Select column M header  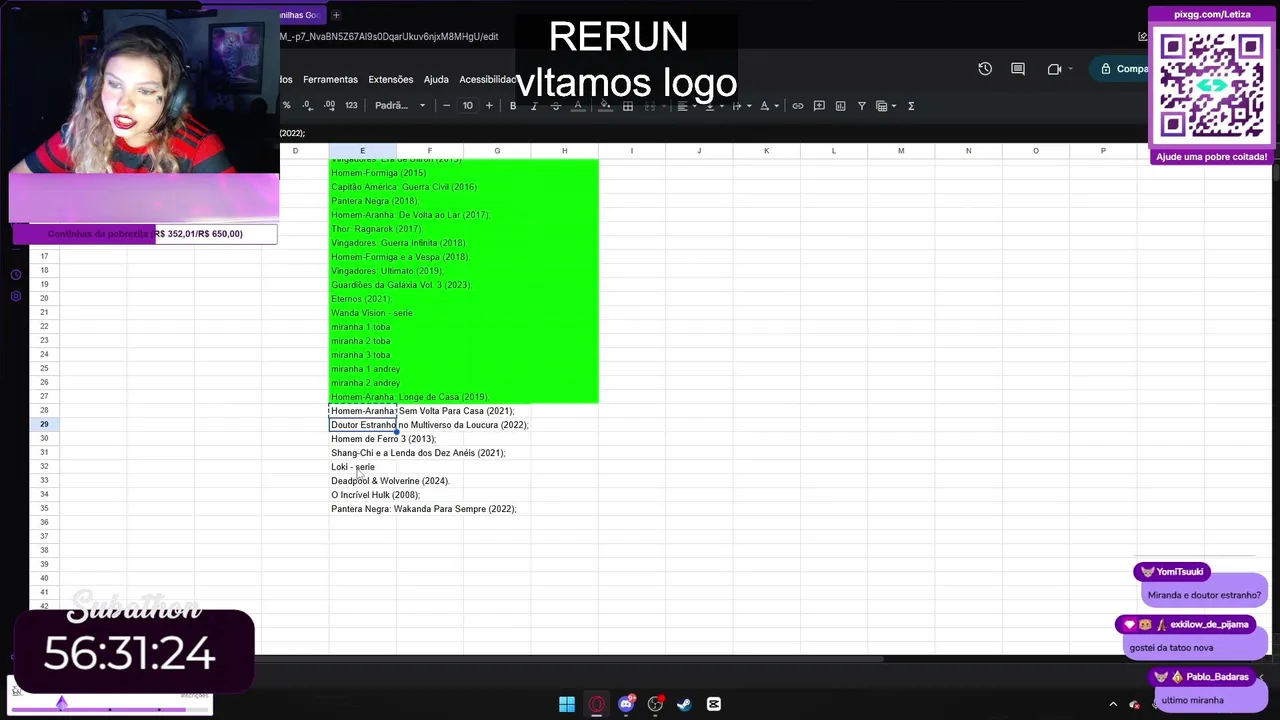(901, 151)
